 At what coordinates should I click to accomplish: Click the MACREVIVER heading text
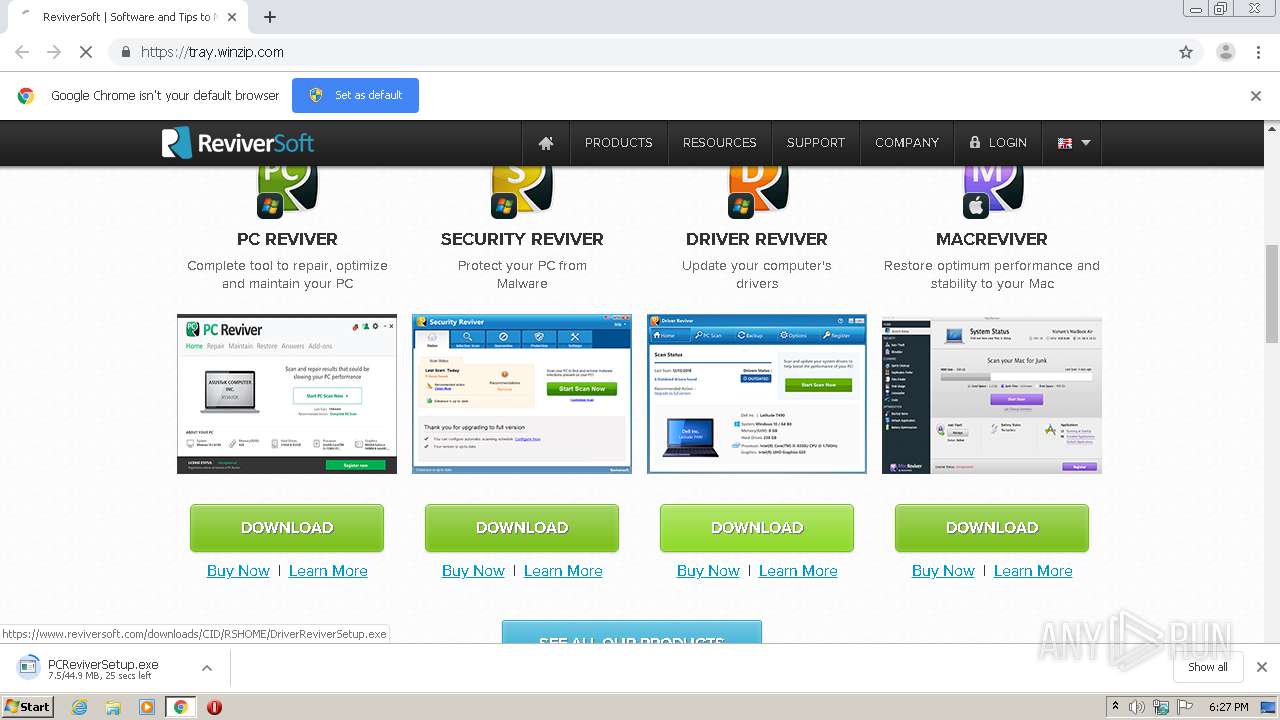[x=992, y=239]
